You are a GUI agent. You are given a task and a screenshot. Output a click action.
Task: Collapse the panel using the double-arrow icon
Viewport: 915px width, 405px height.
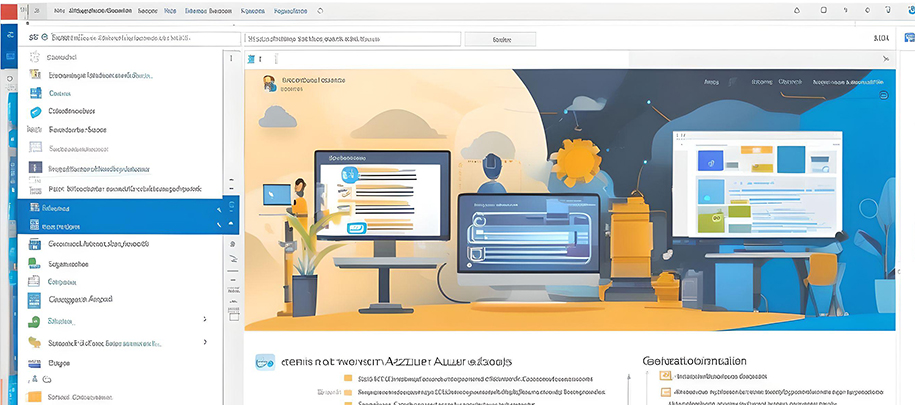click(884, 59)
